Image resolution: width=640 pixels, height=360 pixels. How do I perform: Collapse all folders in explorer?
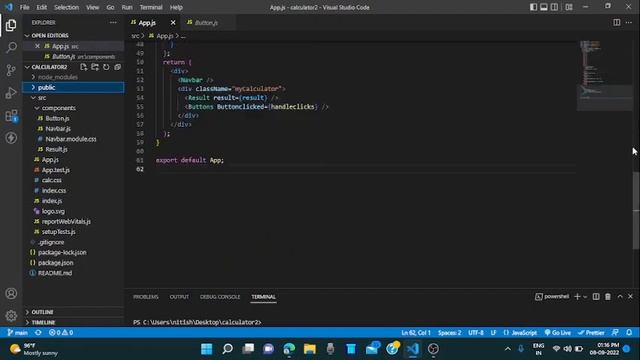click(118, 67)
